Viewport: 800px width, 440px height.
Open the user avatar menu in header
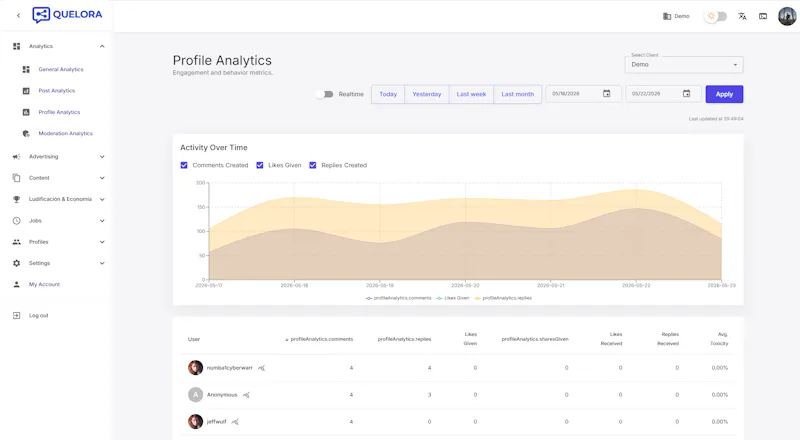click(x=787, y=16)
